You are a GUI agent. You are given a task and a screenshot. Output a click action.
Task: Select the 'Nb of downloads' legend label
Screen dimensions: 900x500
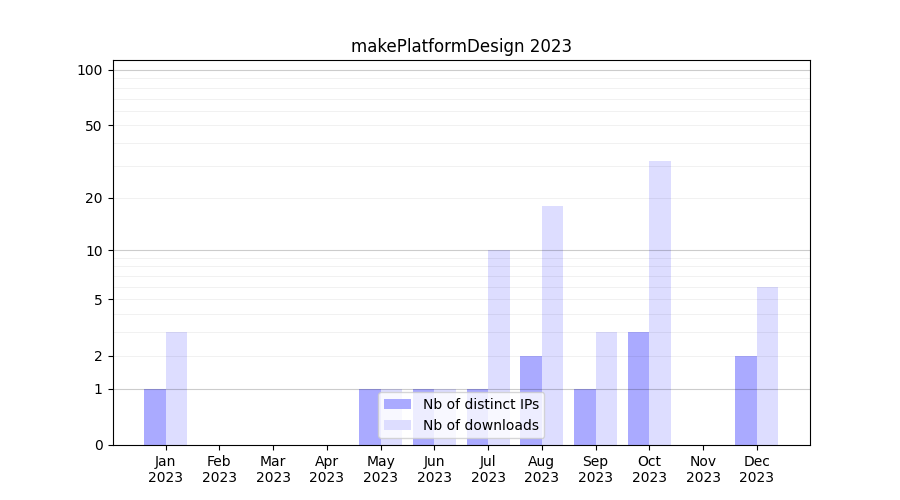coord(480,425)
